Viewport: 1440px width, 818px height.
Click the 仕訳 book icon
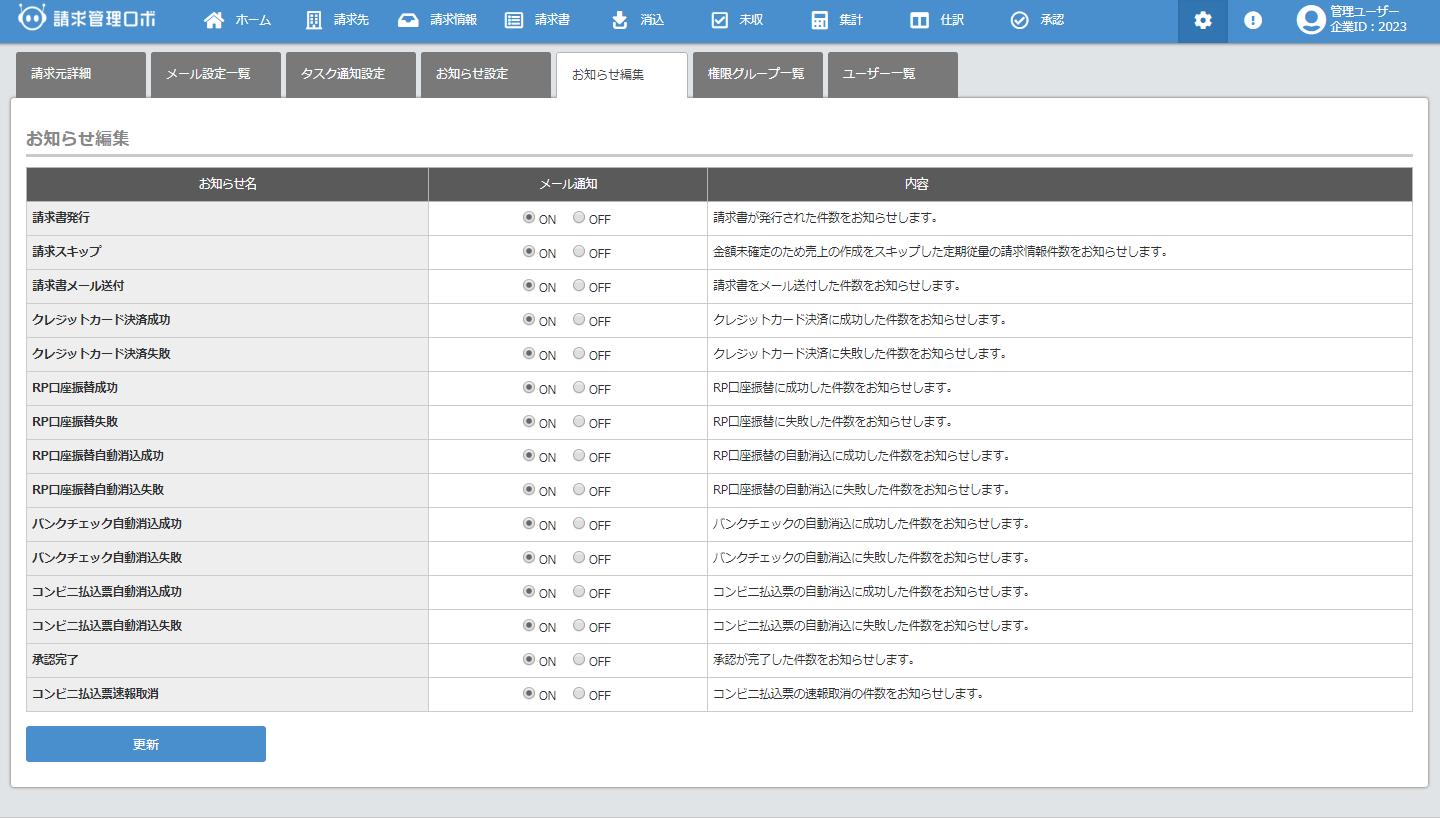(x=919, y=20)
